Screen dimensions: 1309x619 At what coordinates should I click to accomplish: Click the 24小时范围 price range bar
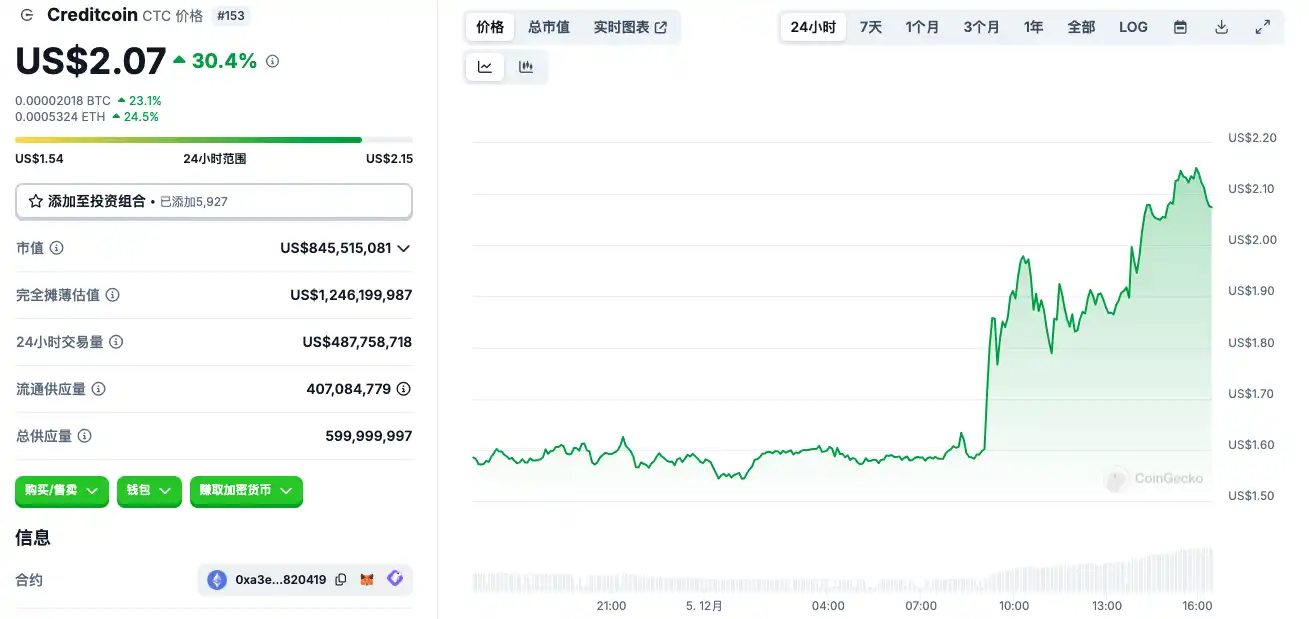tap(213, 140)
